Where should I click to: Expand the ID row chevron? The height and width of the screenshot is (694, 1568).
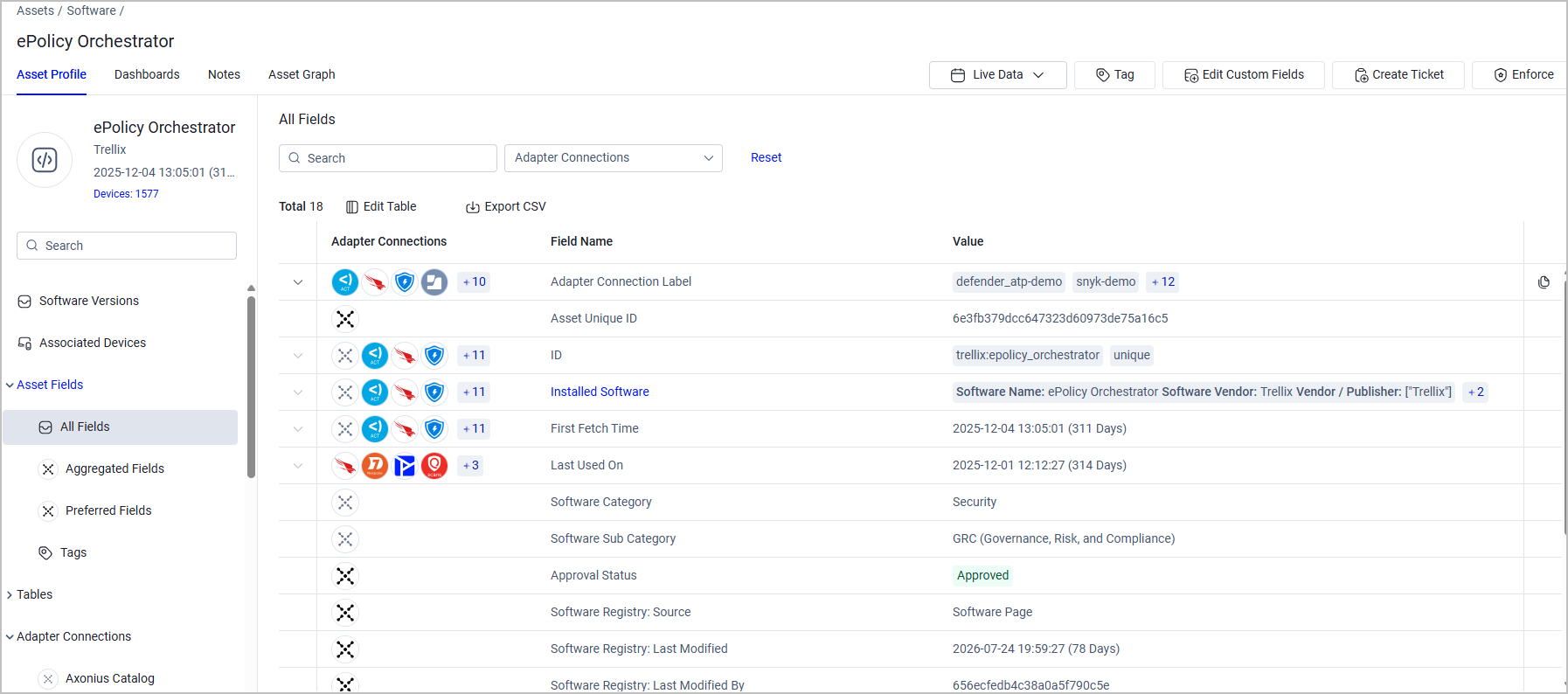[298, 356]
